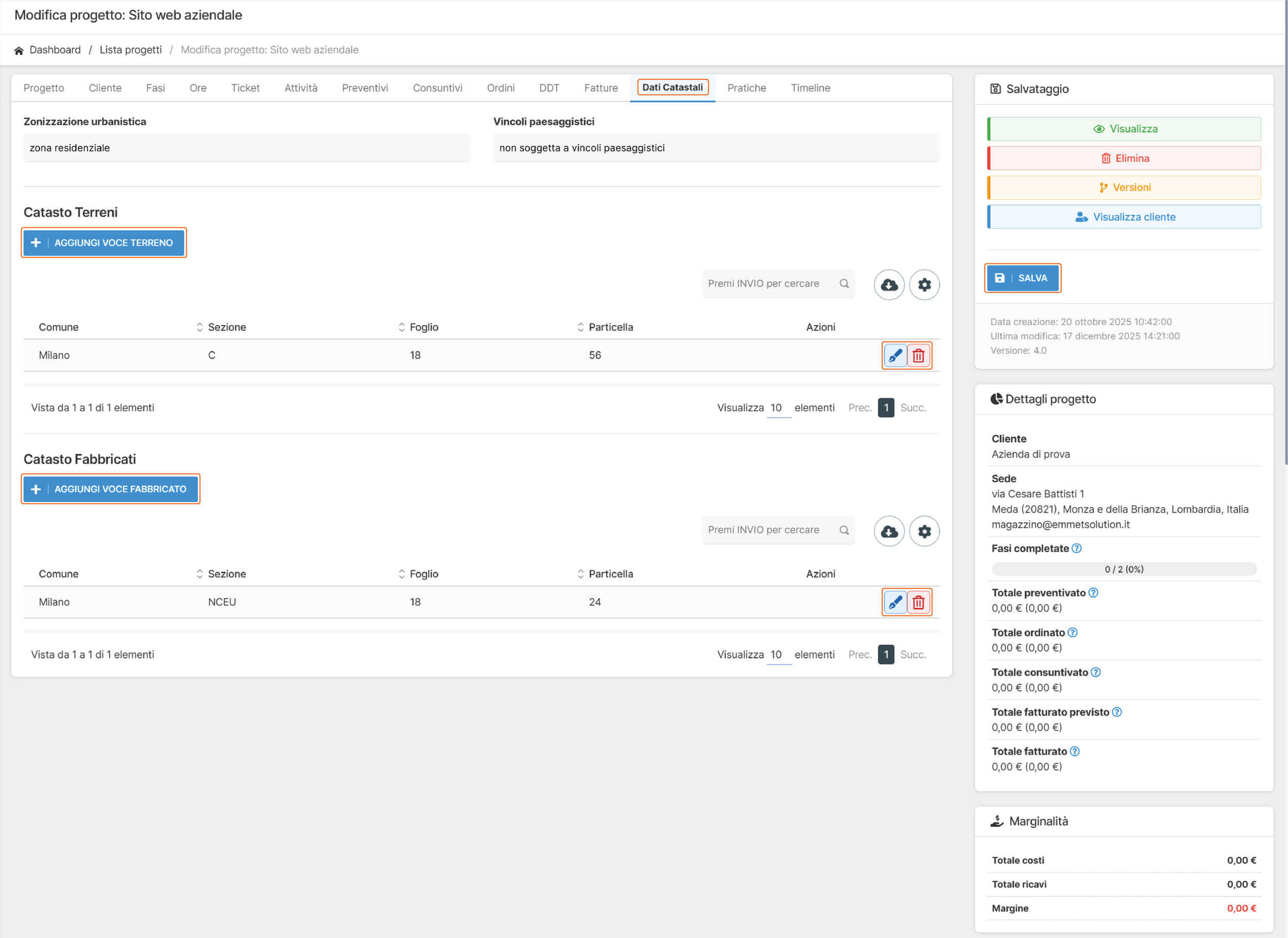Click help icon beside Totale preventivato
Screen dimensions: 1288x938
(x=1093, y=592)
